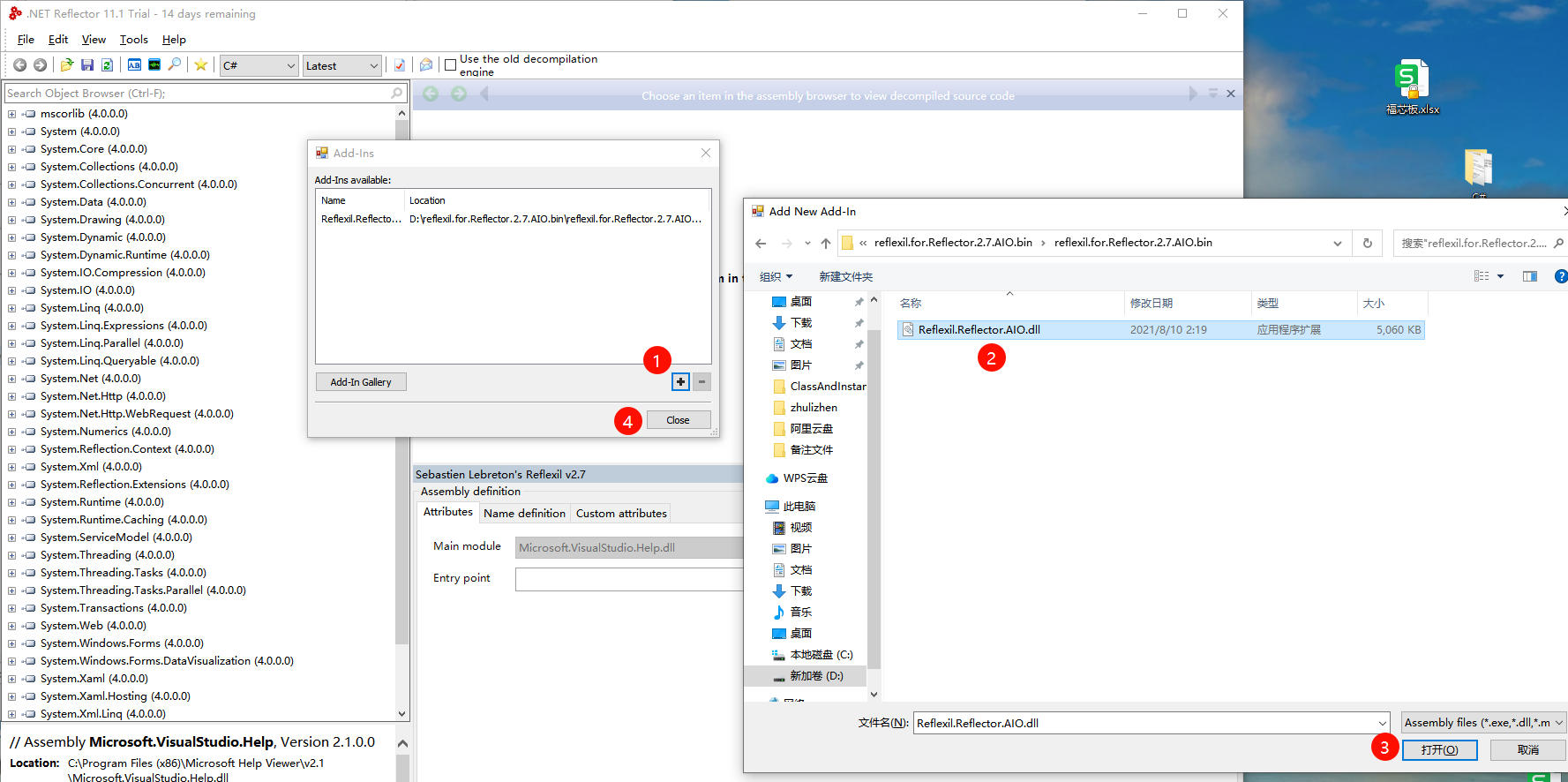
Task: Expand the mscorlib tree node
Action: coord(11,114)
